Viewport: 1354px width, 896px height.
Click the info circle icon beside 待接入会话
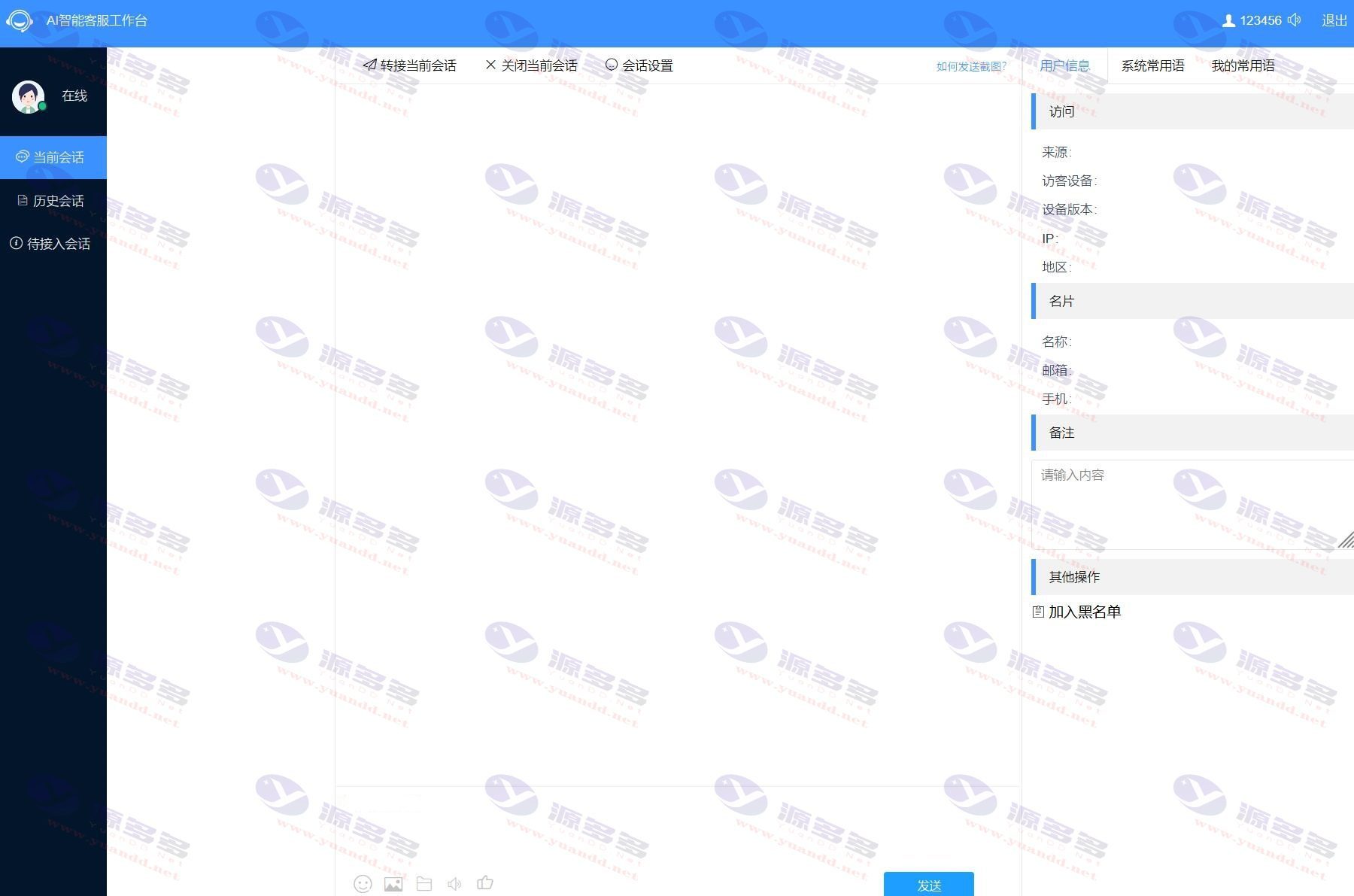coord(16,243)
